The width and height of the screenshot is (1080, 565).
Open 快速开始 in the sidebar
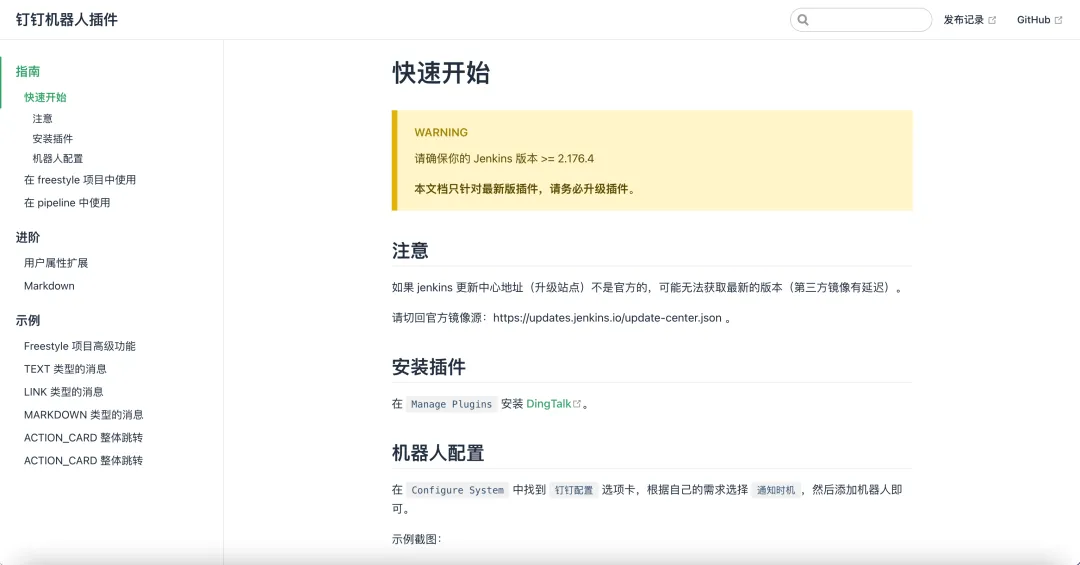[x=45, y=97]
